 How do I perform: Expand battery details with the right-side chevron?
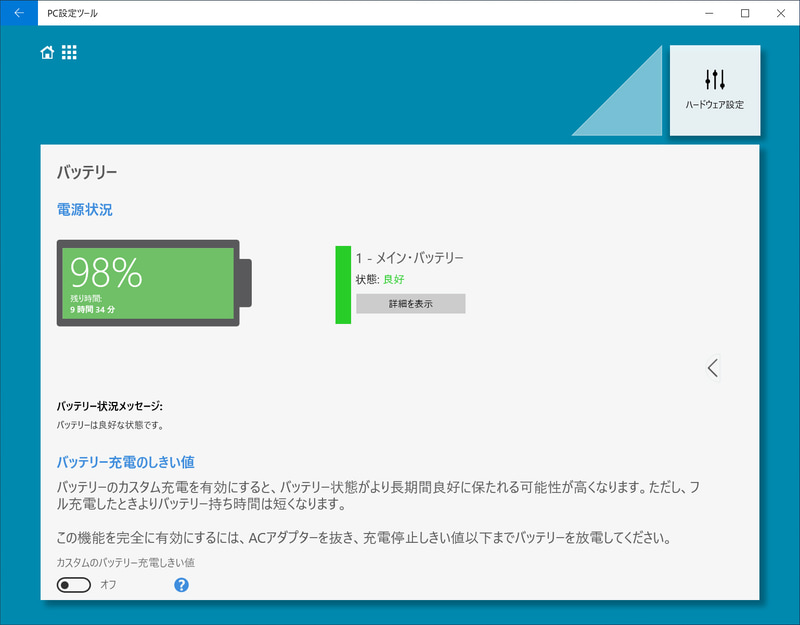(712, 367)
